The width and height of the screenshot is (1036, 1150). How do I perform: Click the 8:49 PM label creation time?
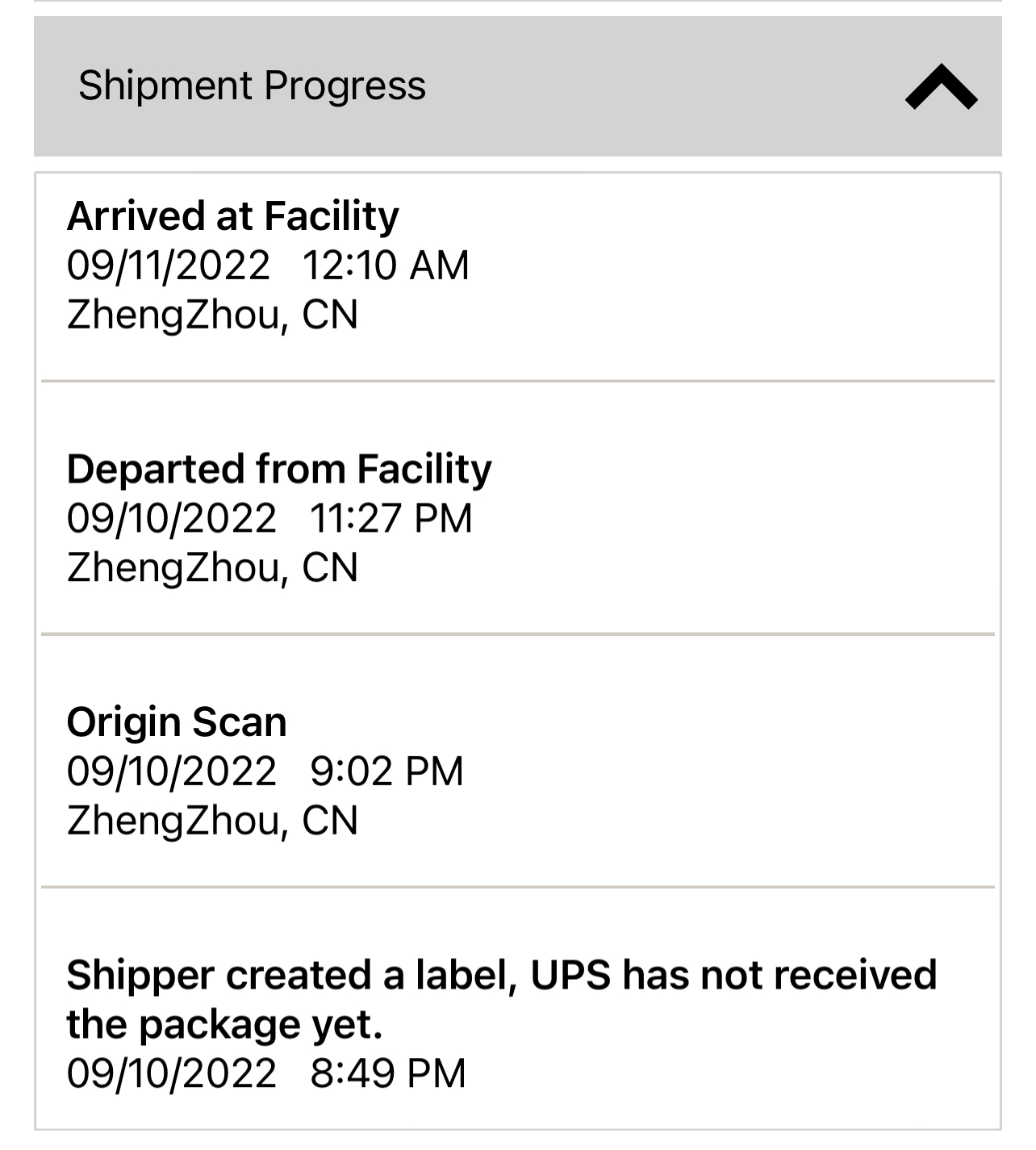pyautogui.click(x=388, y=1073)
